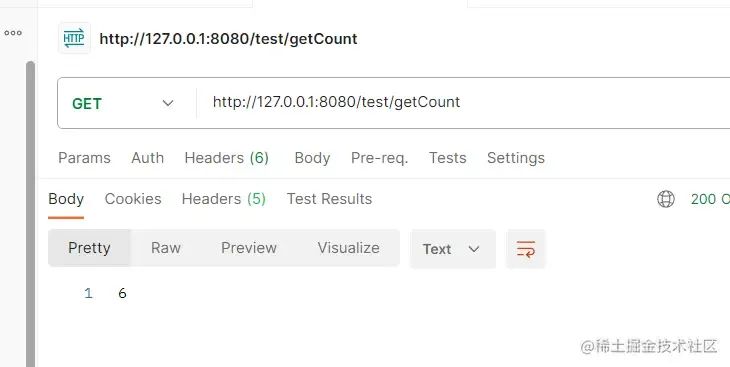
Task: Click the HTTP request icon
Action: (x=74, y=38)
